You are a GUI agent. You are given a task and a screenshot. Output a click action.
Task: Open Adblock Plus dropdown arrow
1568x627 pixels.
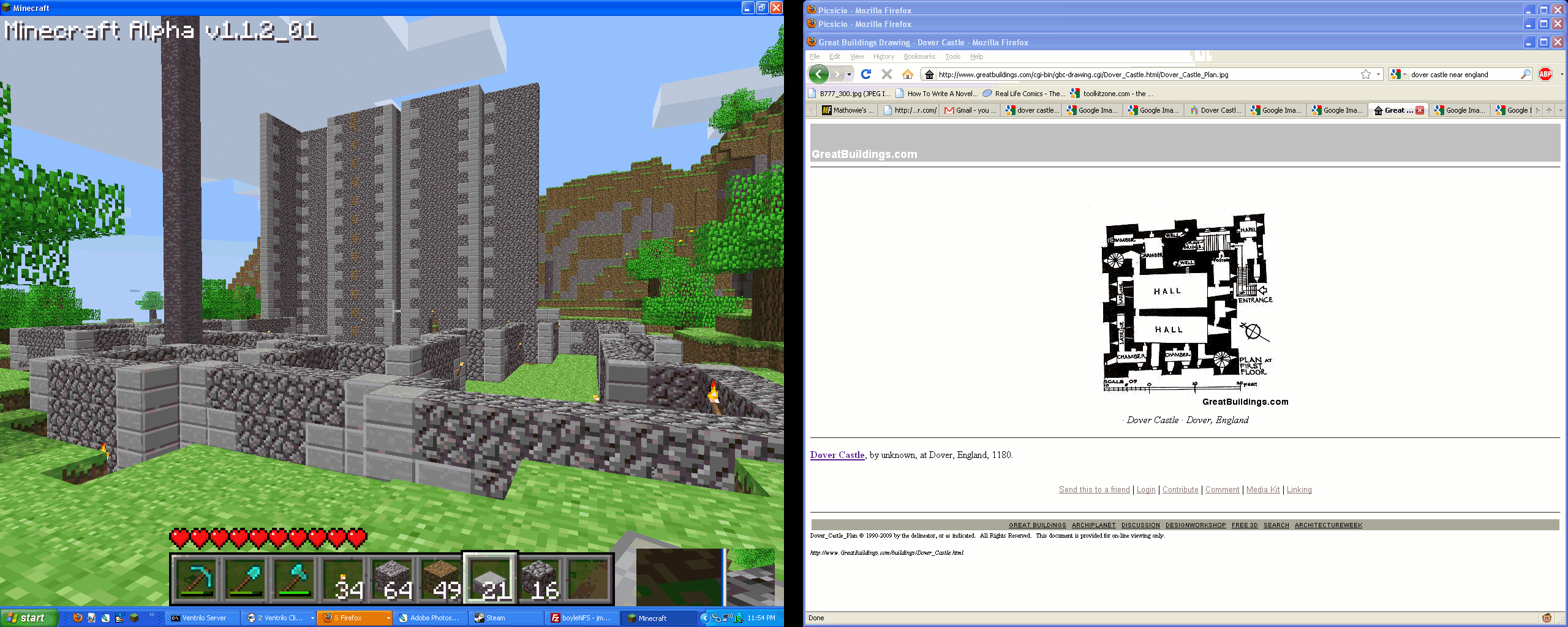point(1562,75)
